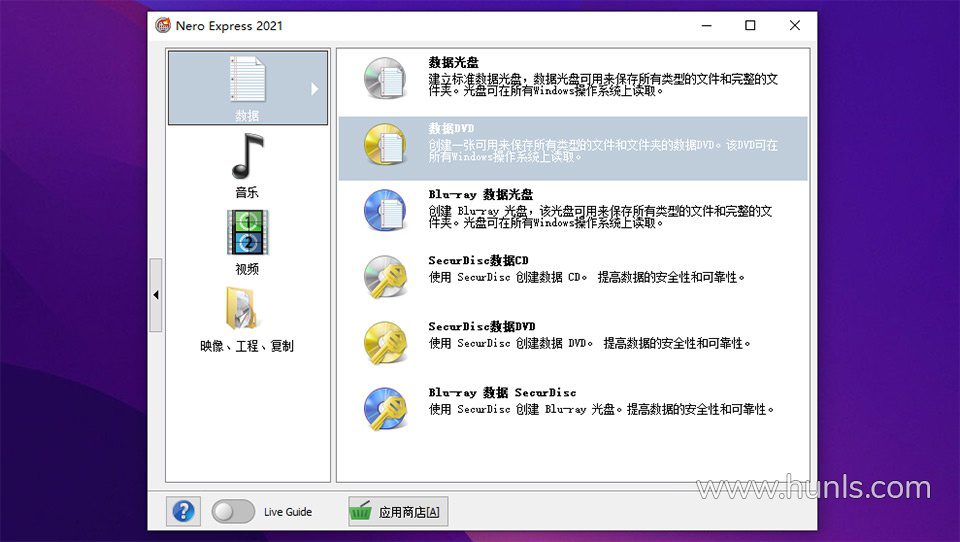Click description starting 创建 Blu-ray 光盘
The image size is (960, 542).
(601, 217)
